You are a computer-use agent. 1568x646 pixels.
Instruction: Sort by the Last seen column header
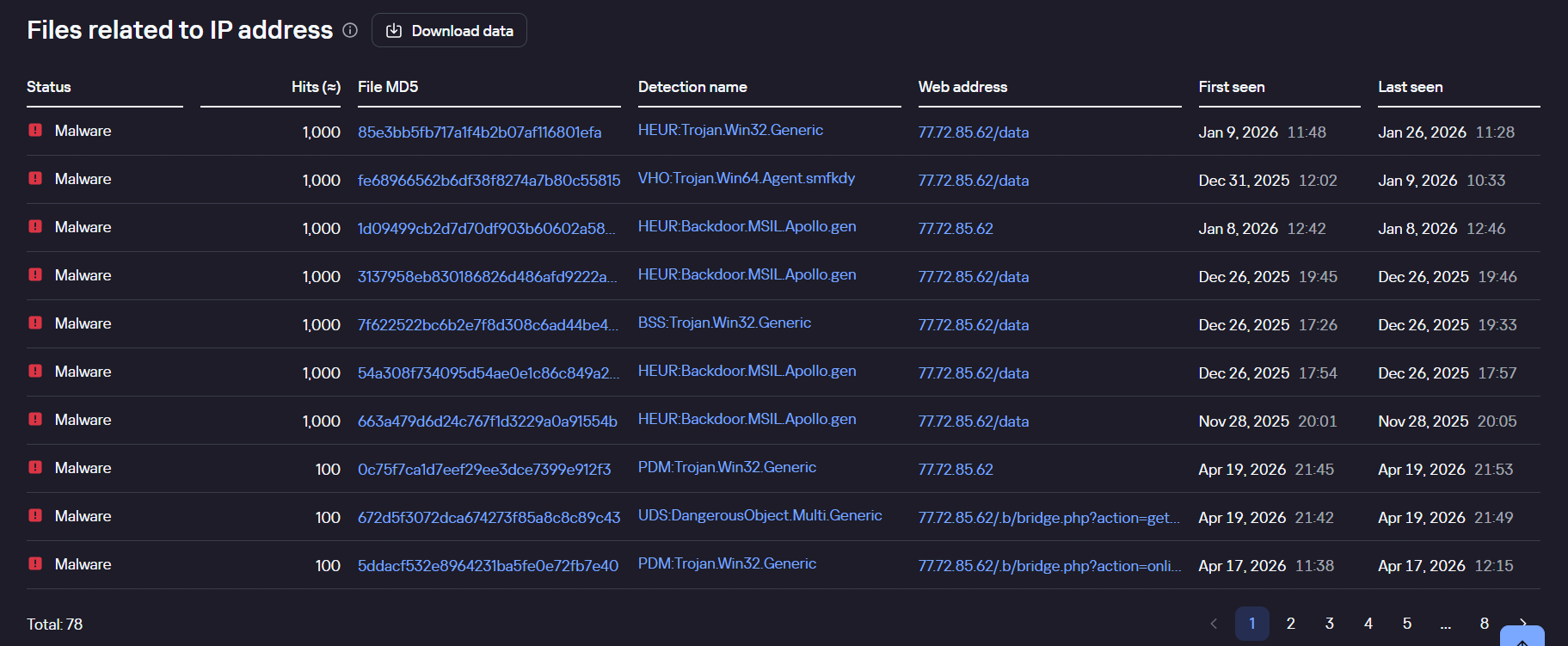(x=1411, y=87)
